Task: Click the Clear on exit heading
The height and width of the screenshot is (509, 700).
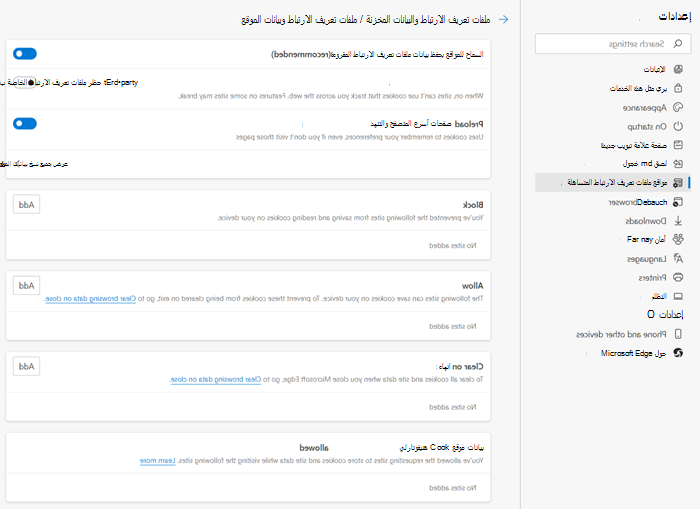Action: point(460,367)
